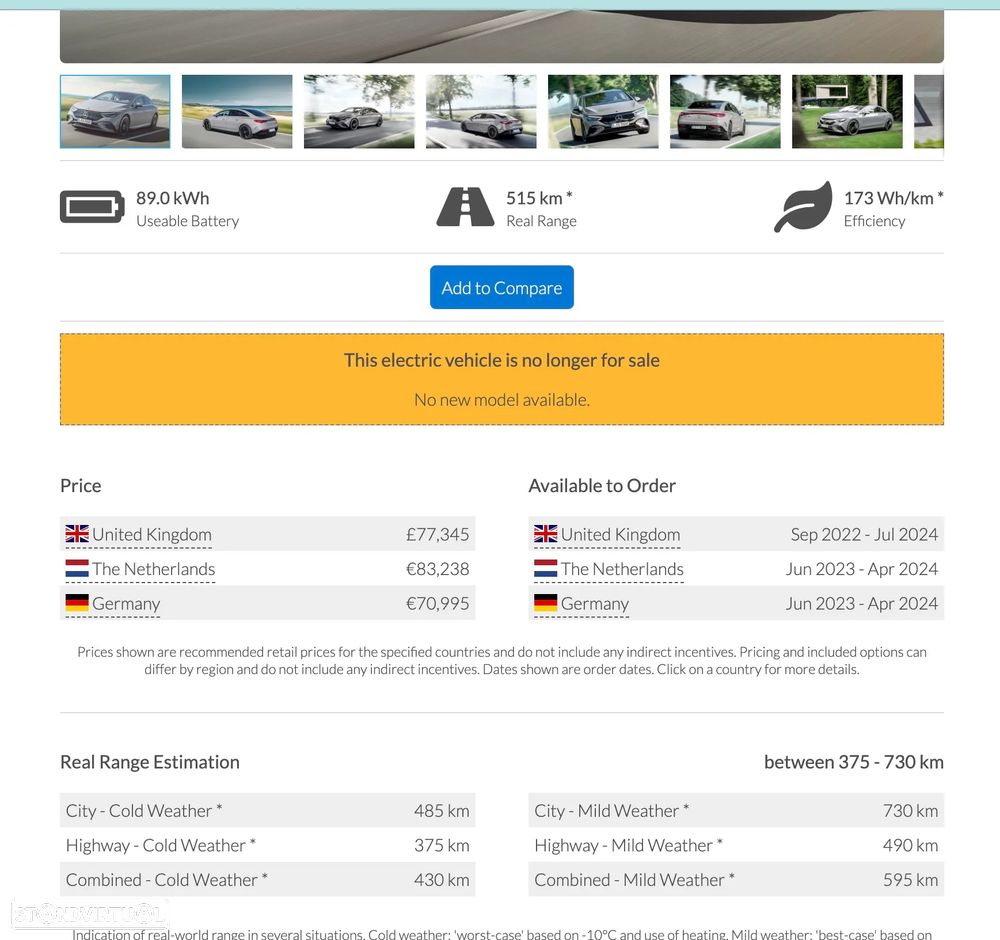
Task: Click Germany Jun 2023 - Apr 2024 dates
Action: [x=862, y=603]
